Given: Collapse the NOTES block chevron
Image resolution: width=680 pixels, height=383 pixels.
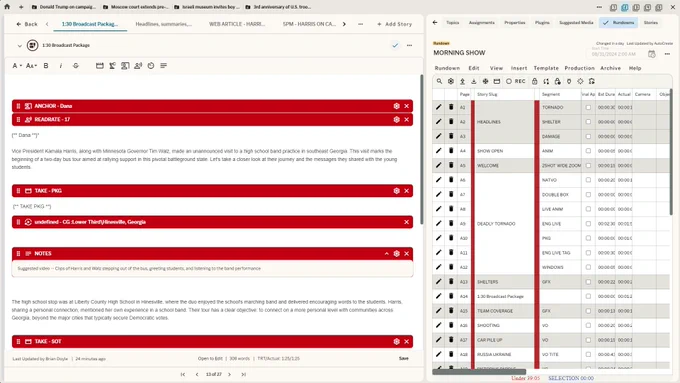Looking at the screenshot, I should tap(386, 254).
